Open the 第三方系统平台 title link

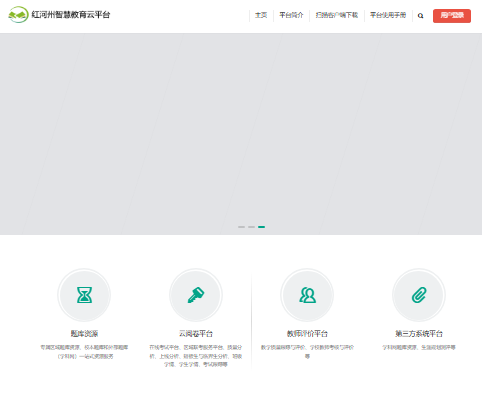click(x=419, y=334)
